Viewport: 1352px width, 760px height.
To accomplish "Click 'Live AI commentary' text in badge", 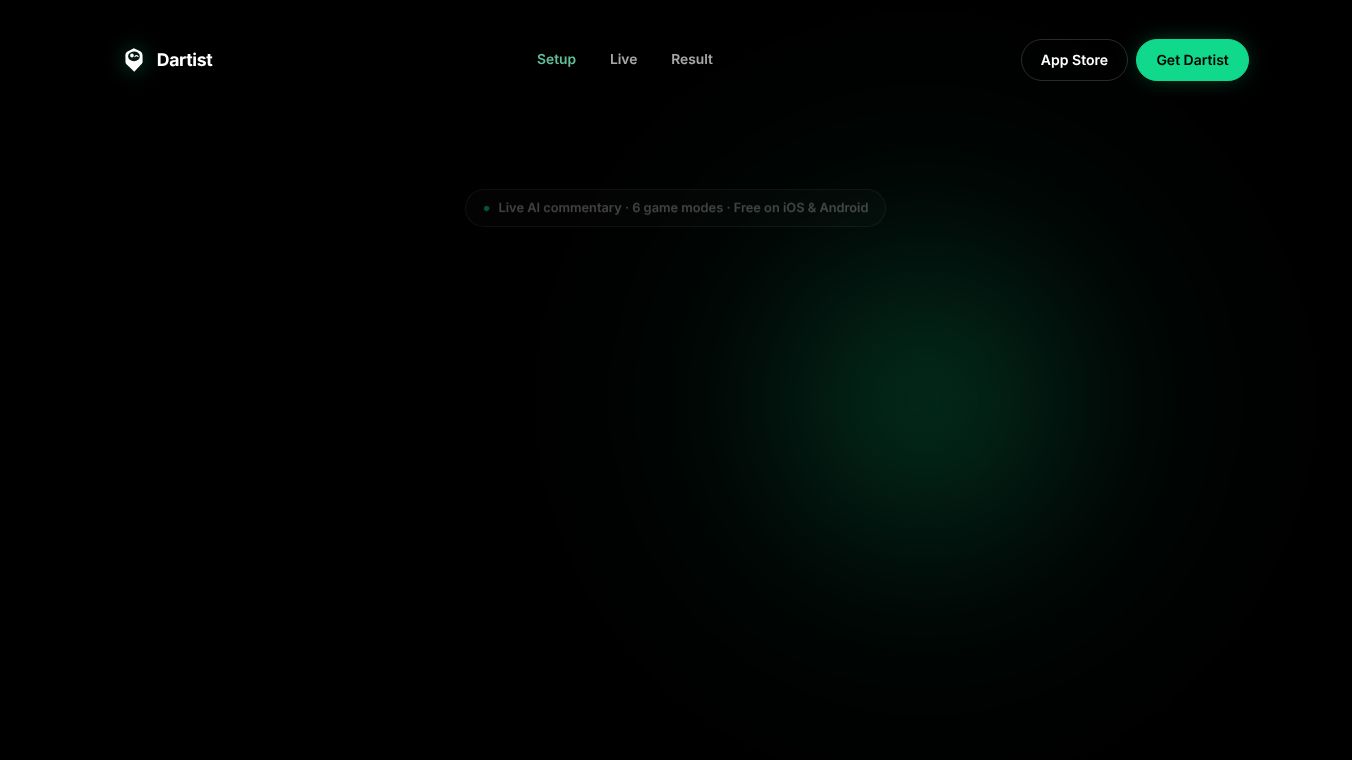I will pos(560,208).
